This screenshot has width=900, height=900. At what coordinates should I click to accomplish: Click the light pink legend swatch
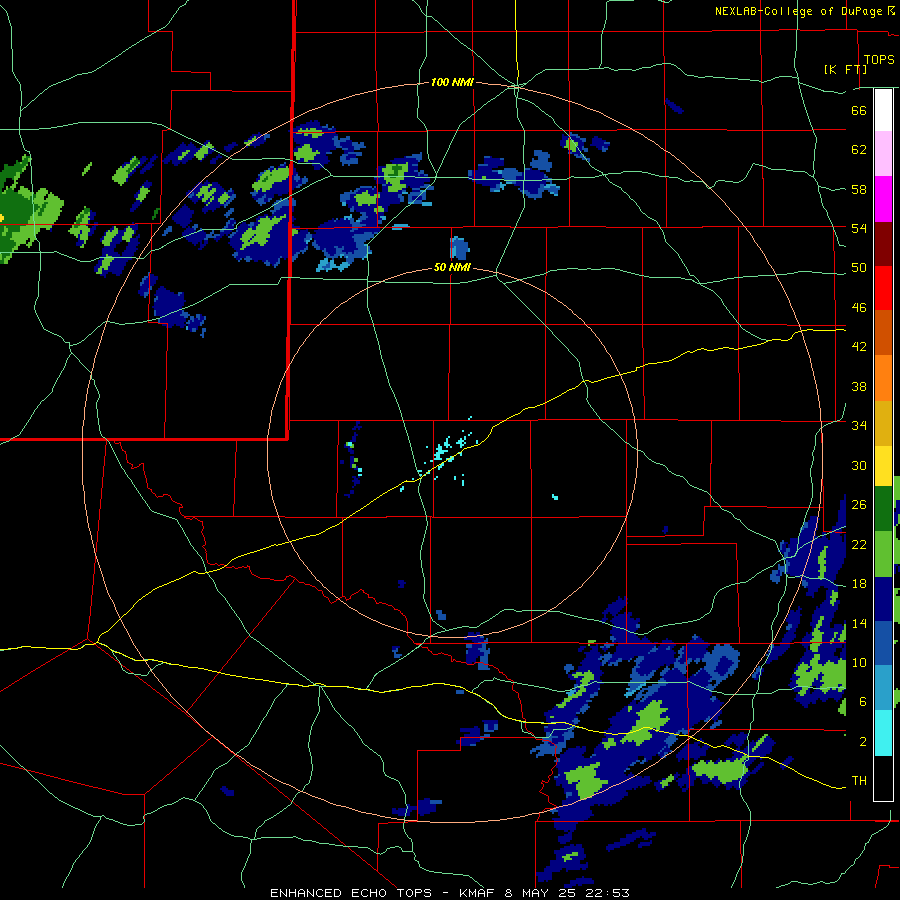pyautogui.click(x=883, y=154)
